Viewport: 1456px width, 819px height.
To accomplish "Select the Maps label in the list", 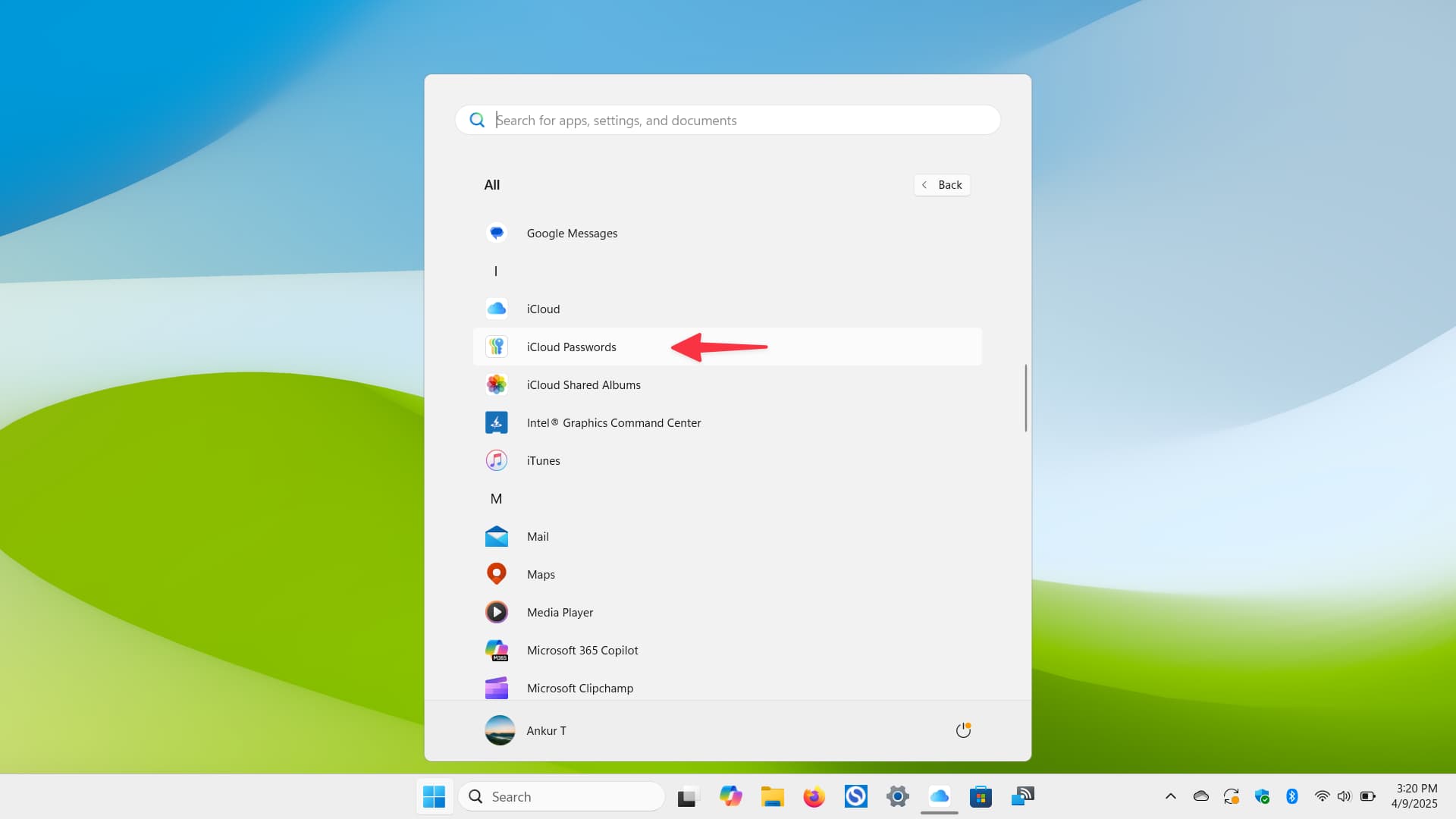I will click(x=541, y=574).
